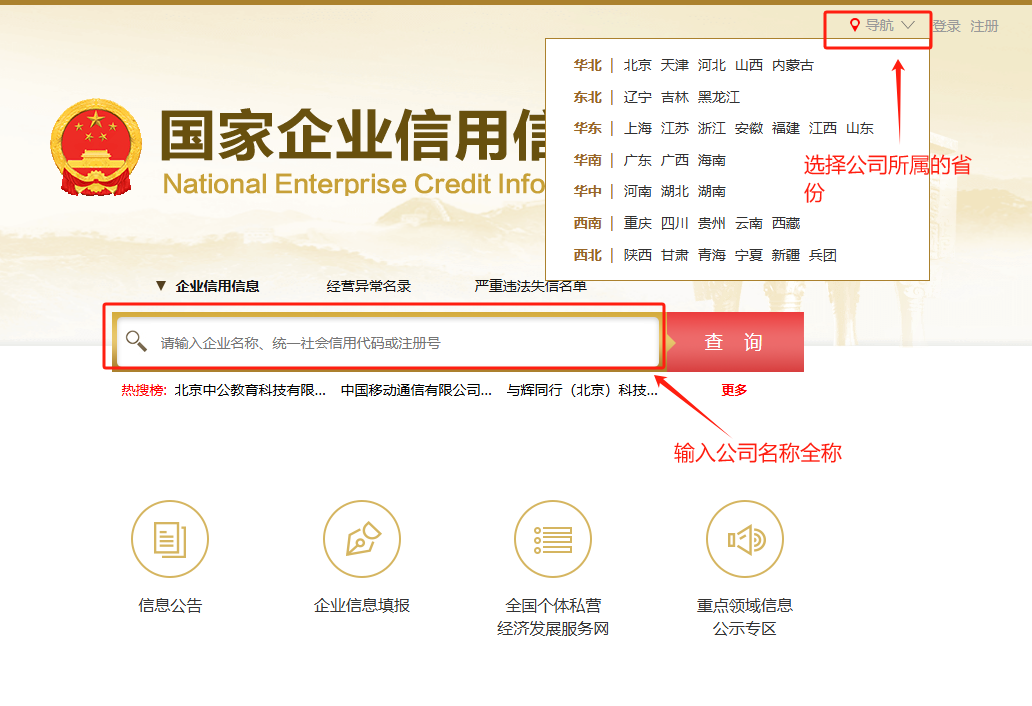Choose 广西 in the province list
The height and width of the screenshot is (706, 1032).
tap(675, 160)
